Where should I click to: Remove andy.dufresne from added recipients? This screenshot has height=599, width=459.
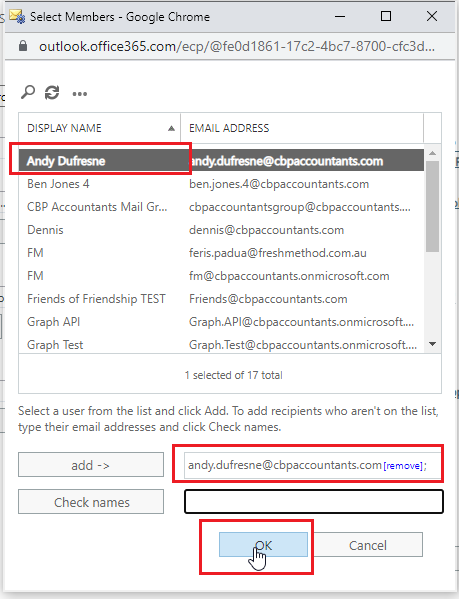tap(403, 466)
